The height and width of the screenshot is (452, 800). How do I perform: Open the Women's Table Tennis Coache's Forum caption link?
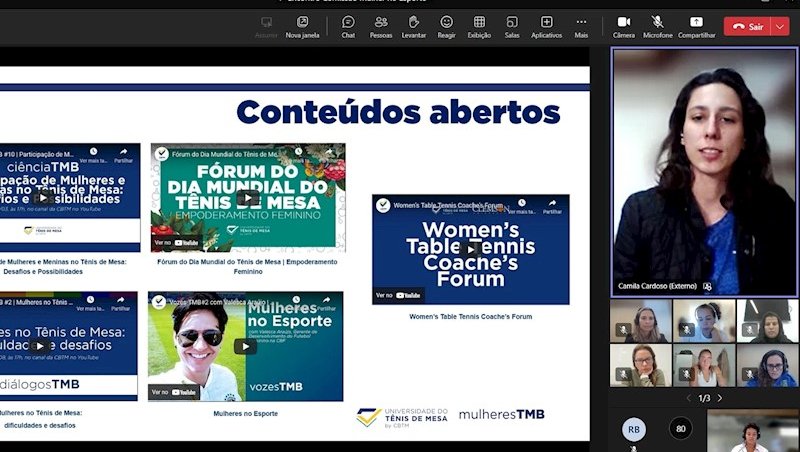pyautogui.click(x=470, y=316)
